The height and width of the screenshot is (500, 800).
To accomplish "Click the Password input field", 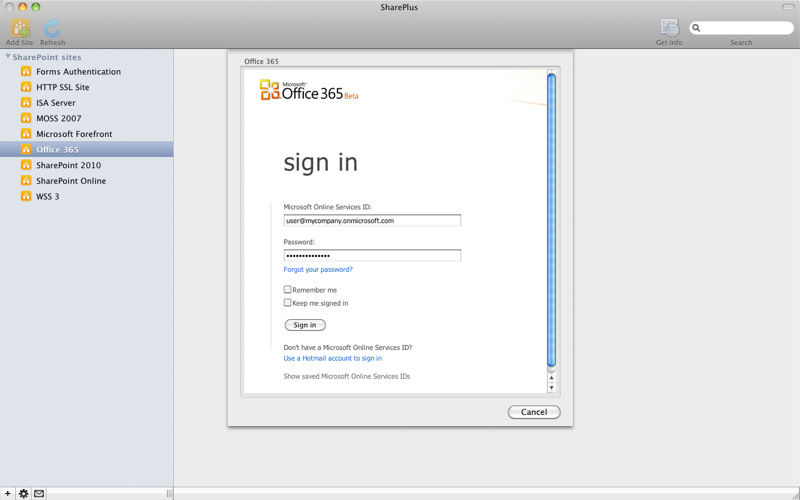I will (x=372, y=255).
